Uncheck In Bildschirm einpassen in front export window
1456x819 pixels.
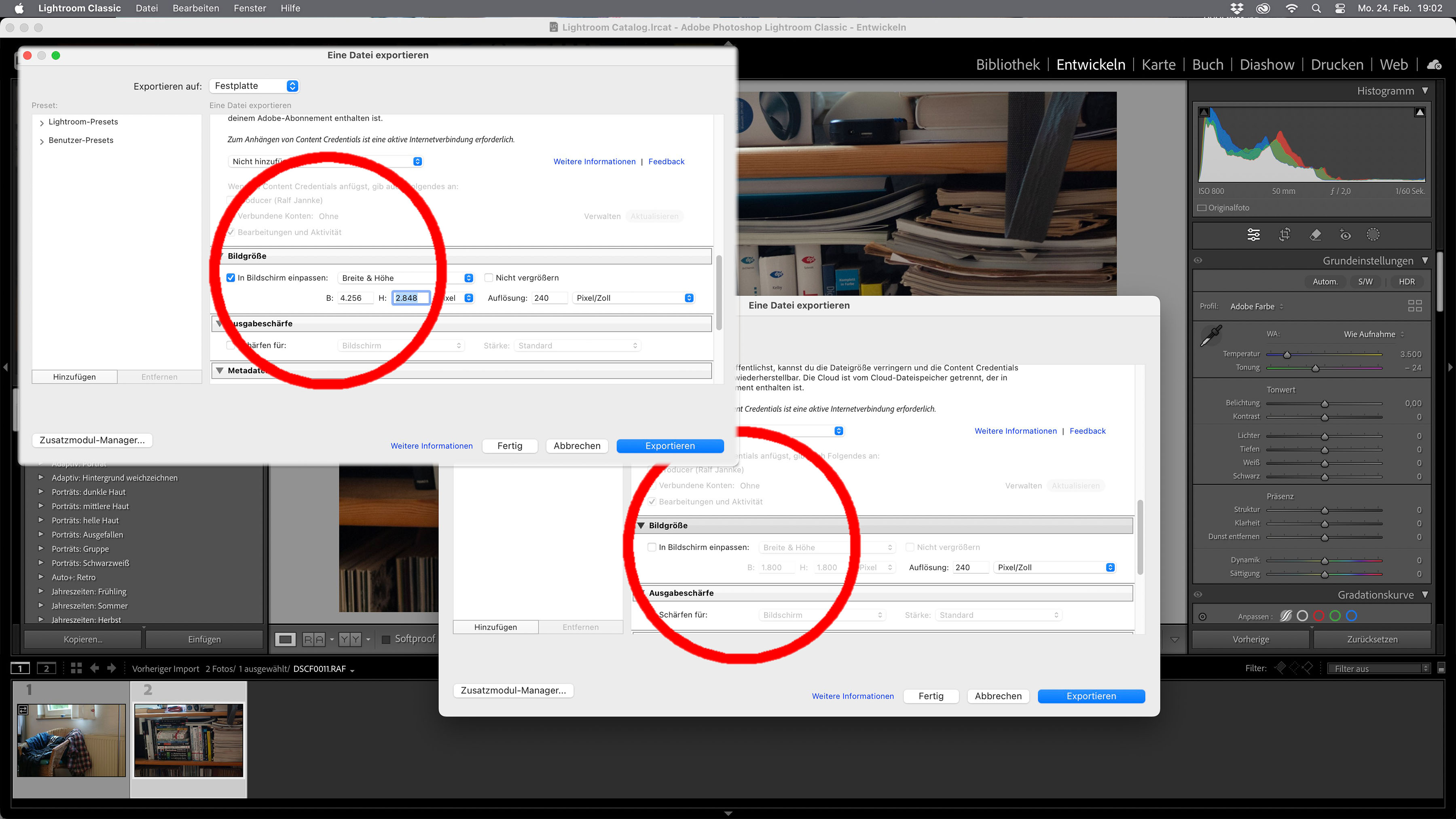point(231,277)
